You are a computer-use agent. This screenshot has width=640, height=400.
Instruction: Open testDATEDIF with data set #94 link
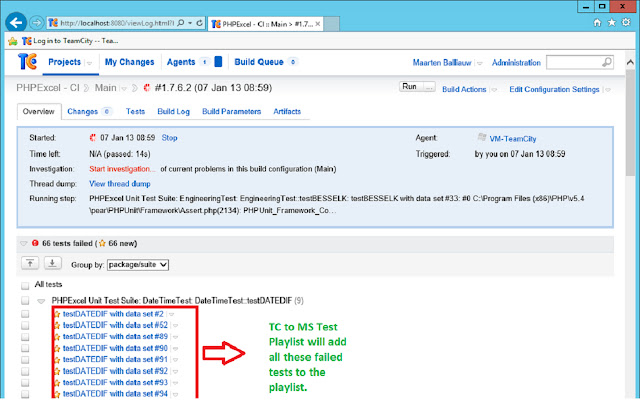(115, 394)
